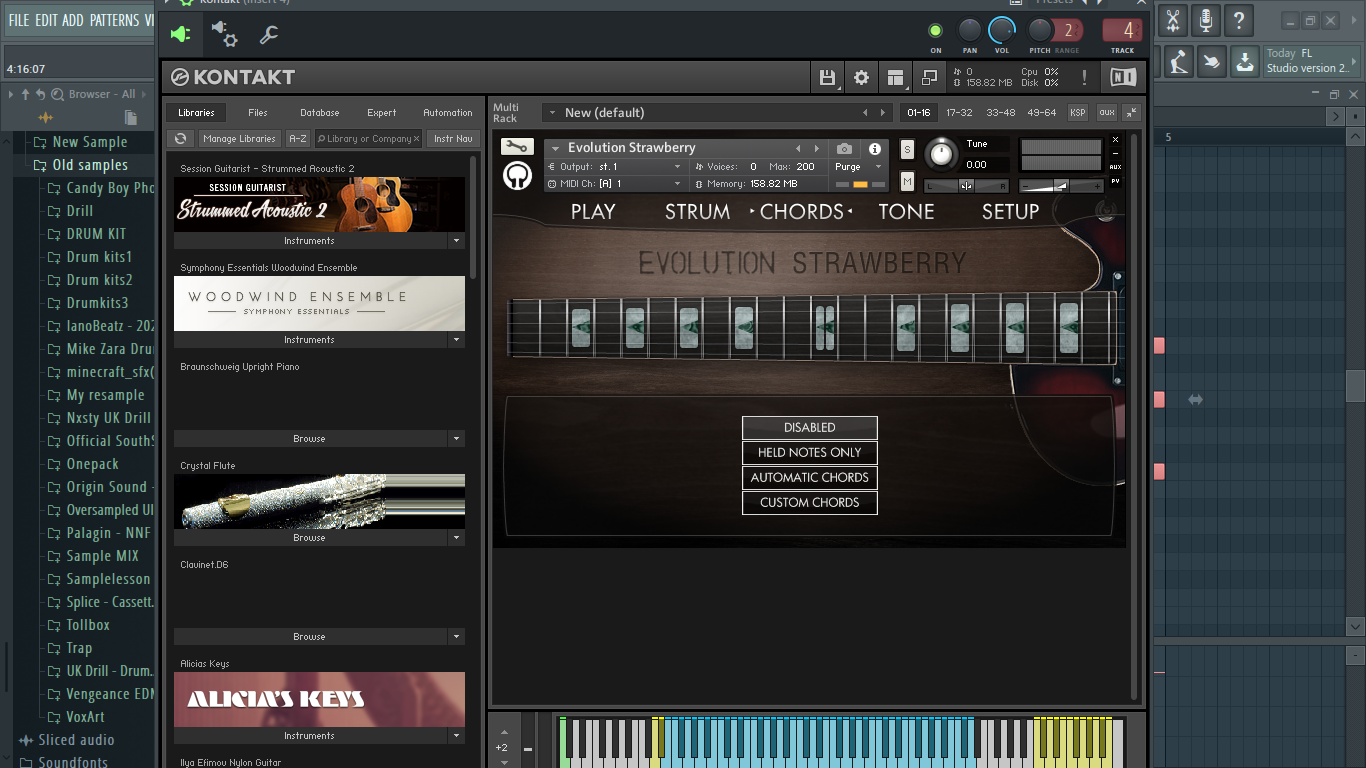Switch to the TONE page
This screenshot has height=768, width=1366.
tap(906, 212)
